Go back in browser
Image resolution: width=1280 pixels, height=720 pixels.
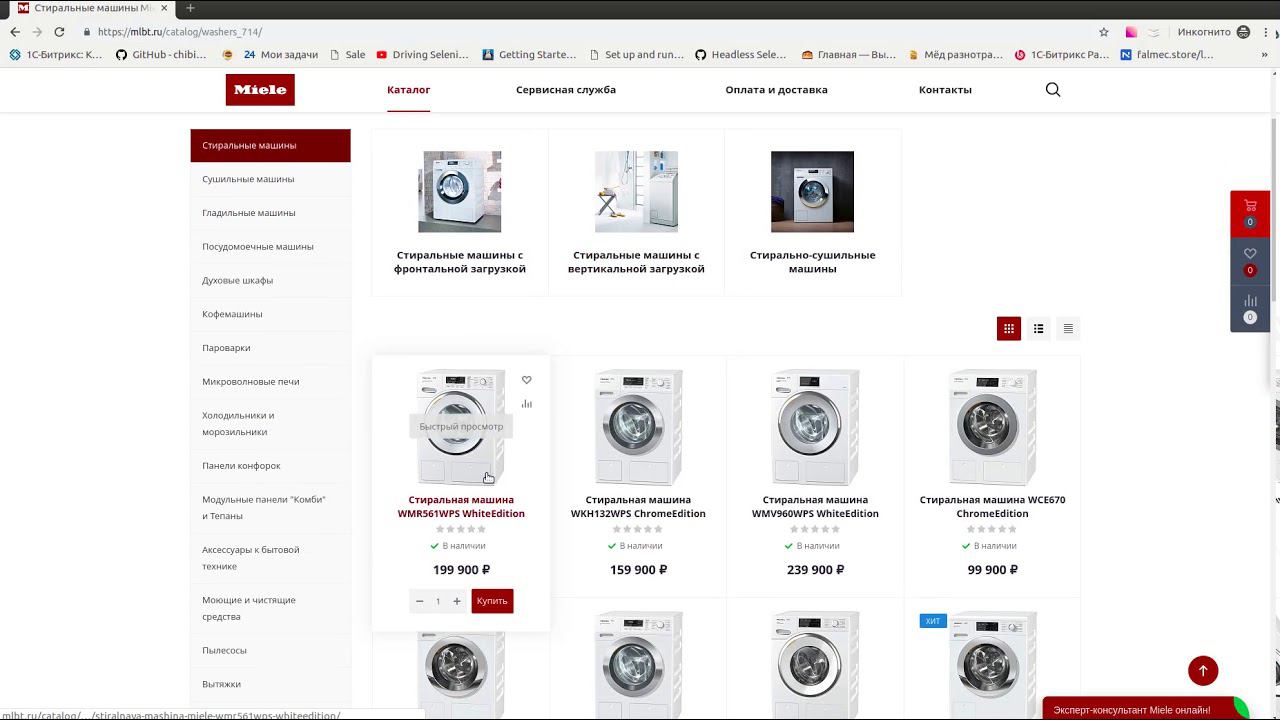(15, 32)
